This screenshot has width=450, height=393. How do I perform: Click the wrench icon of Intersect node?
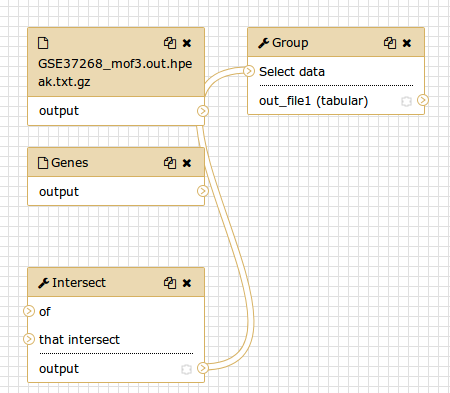click(x=43, y=283)
